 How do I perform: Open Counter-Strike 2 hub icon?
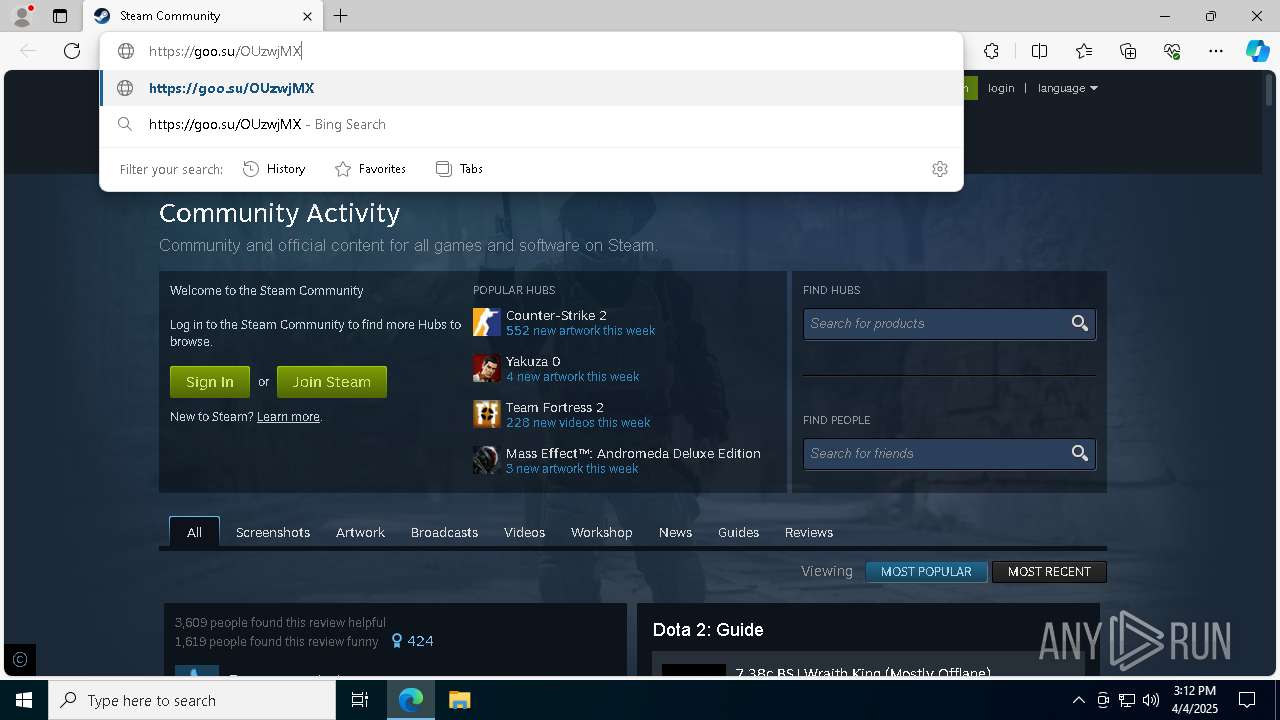(x=487, y=322)
